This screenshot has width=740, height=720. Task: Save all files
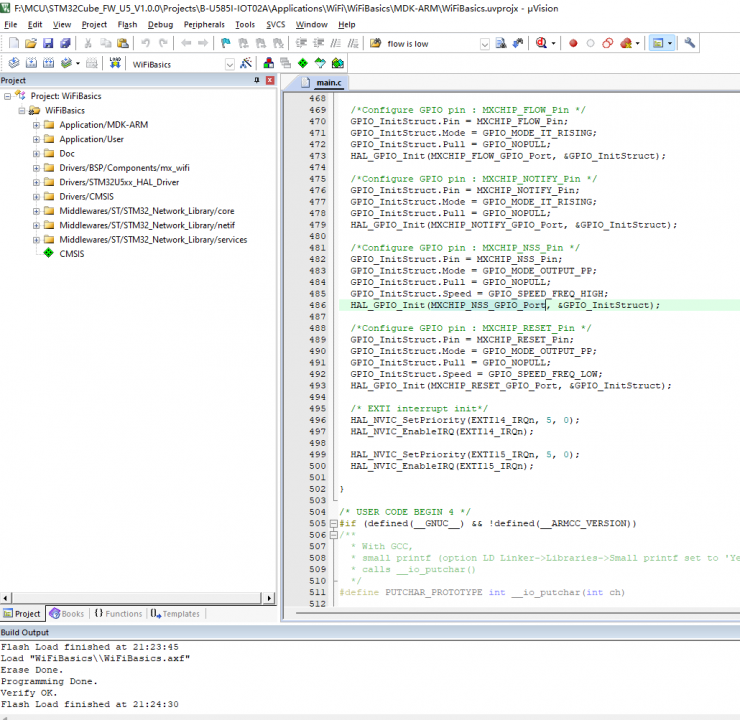[x=65, y=43]
